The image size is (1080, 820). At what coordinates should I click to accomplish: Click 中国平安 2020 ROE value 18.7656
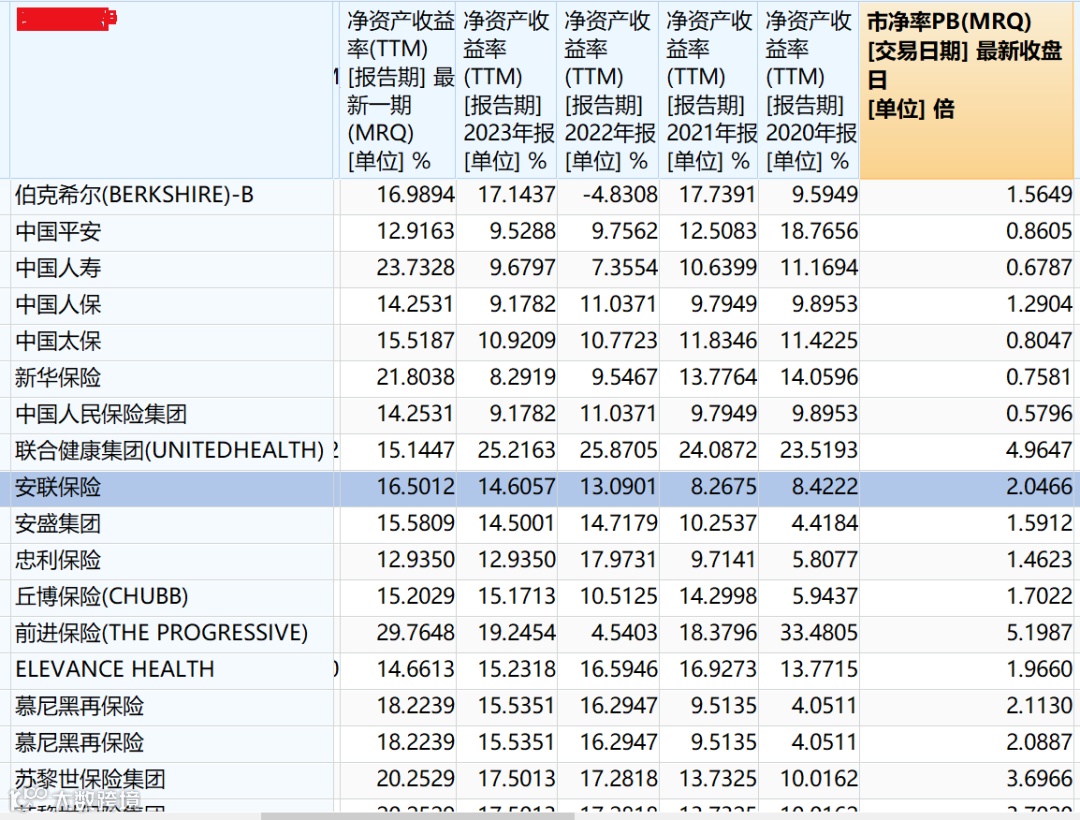click(819, 231)
